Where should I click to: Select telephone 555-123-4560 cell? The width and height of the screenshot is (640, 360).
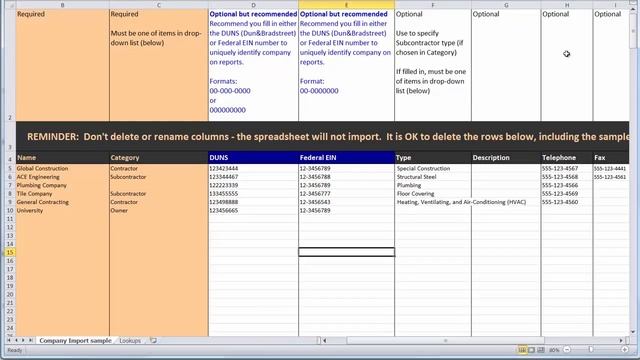(567, 202)
